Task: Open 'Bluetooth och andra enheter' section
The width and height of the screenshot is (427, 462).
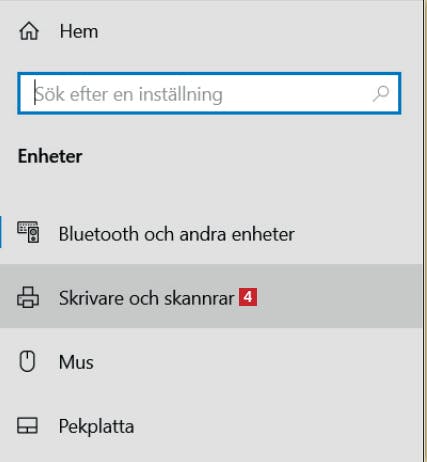Action: tap(176, 234)
